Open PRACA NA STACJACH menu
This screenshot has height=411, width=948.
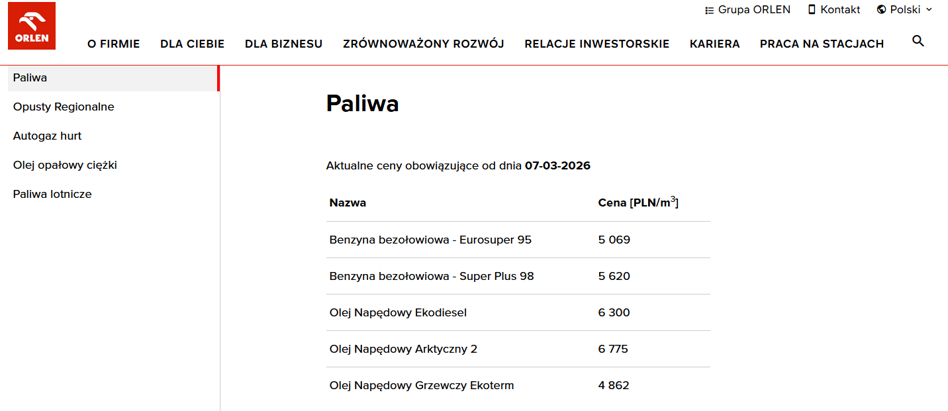click(822, 44)
